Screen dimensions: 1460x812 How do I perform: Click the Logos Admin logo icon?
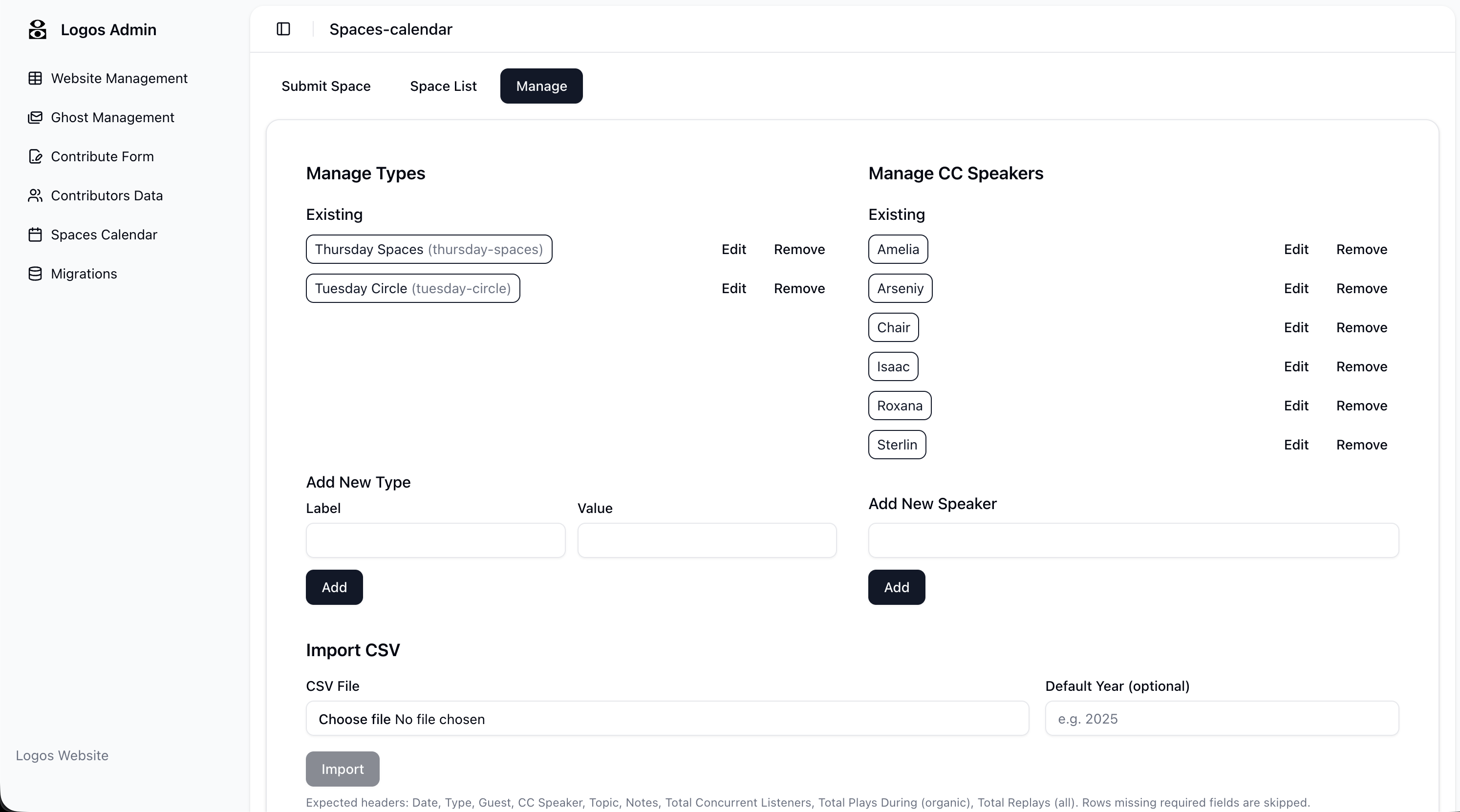[38, 29]
